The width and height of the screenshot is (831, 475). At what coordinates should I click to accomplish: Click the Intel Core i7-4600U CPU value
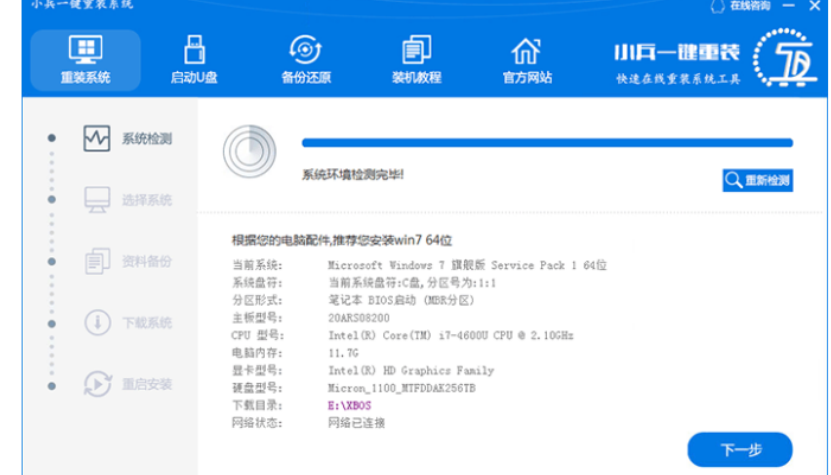click(450, 336)
